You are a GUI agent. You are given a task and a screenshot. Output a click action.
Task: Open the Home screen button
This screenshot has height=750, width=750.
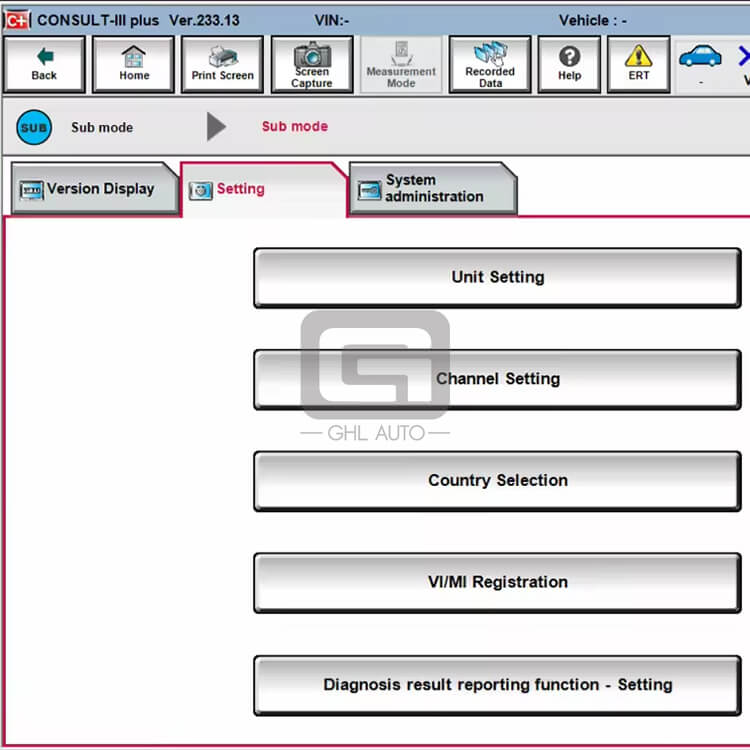pos(133,65)
